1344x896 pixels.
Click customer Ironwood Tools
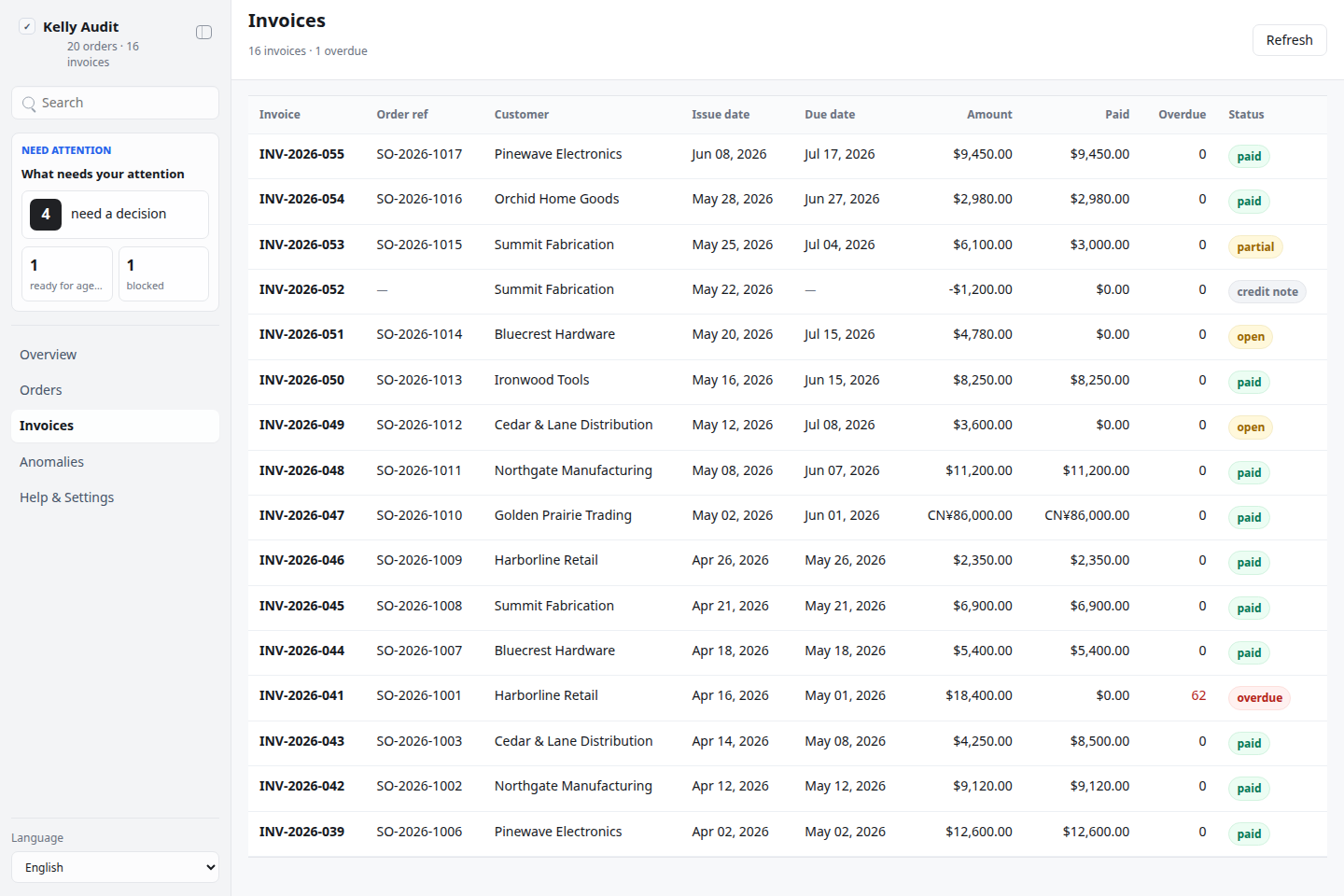pyautogui.click(x=541, y=380)
